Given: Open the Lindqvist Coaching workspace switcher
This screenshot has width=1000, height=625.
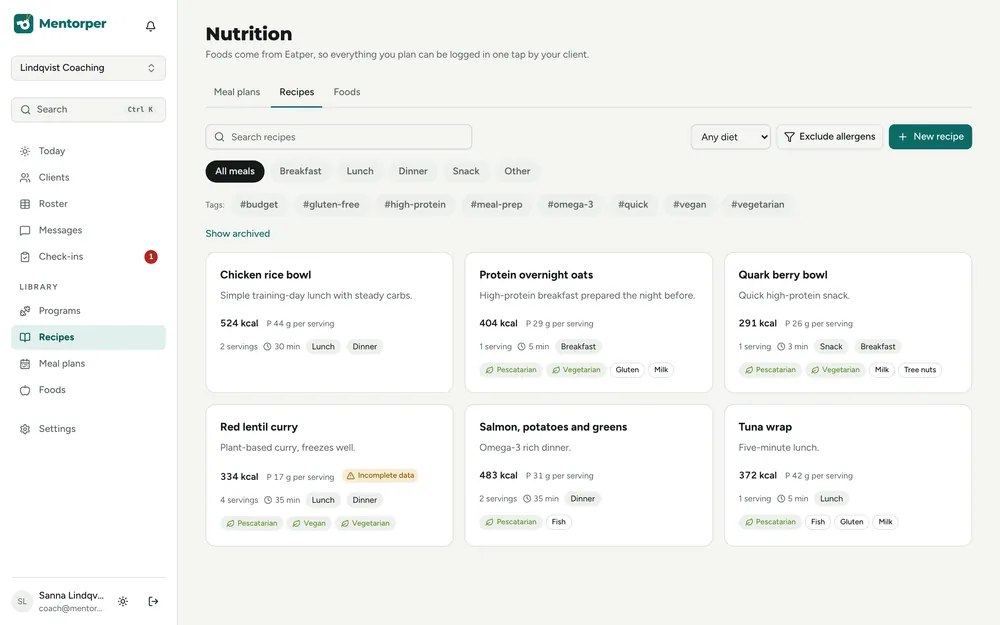Looking at the screenshot, I should tap(88, 68).
